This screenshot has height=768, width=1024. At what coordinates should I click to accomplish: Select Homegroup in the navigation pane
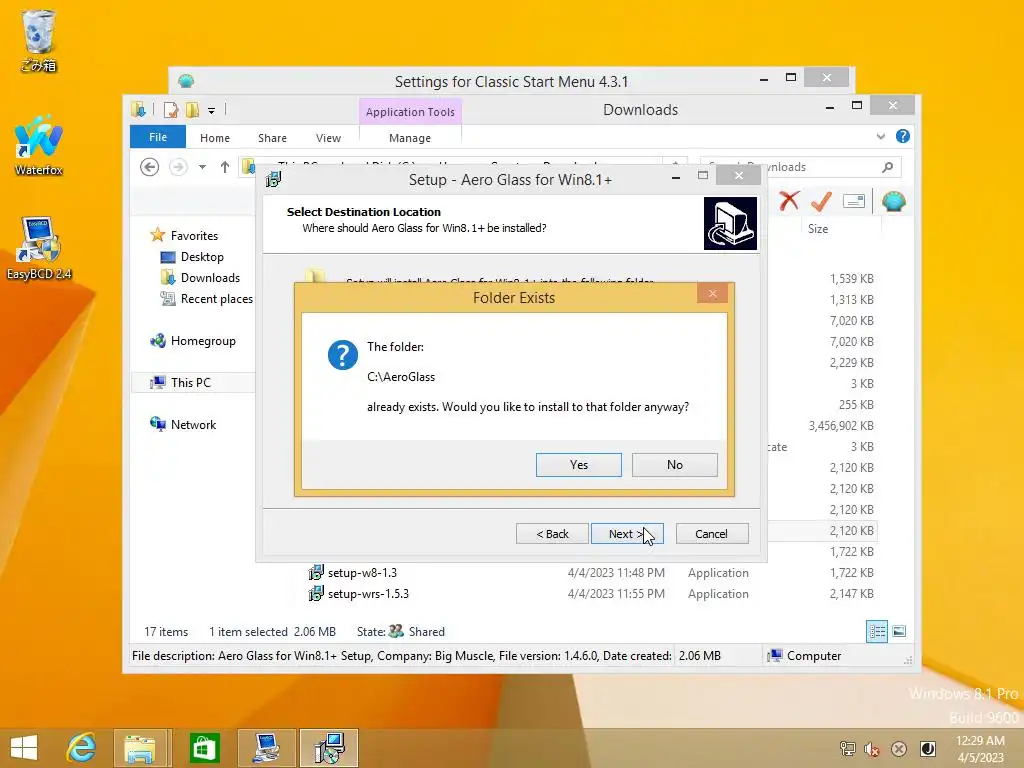click(203, 341)
